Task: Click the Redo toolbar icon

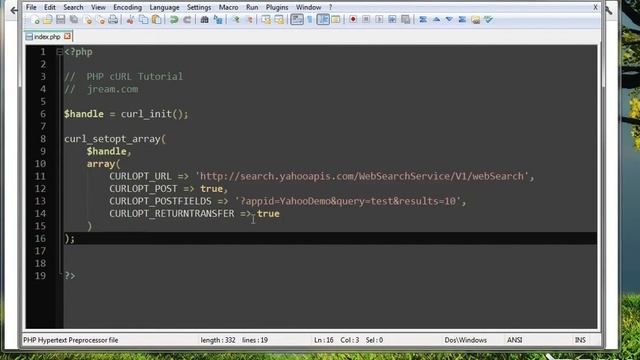Action: (187, 20)
